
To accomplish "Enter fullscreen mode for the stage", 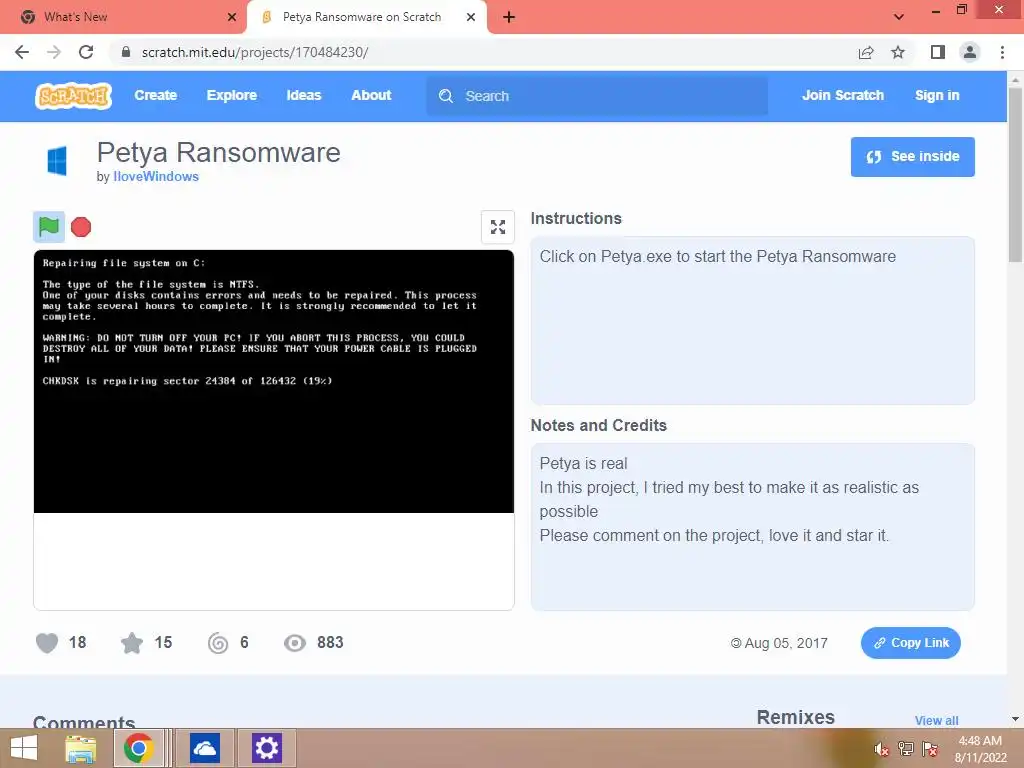I will point(498,227).
